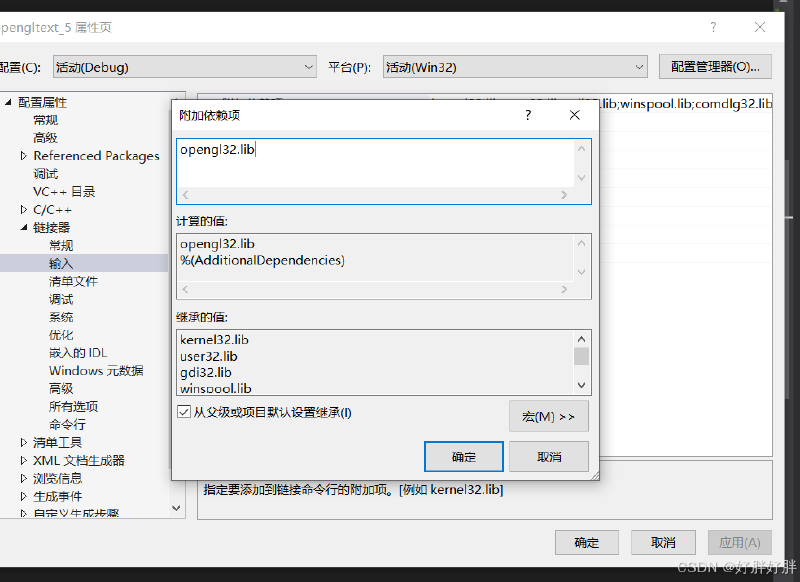The image size is (800, 582).
Task: Select the 系统 linker item
Action: tap(61, 317)
